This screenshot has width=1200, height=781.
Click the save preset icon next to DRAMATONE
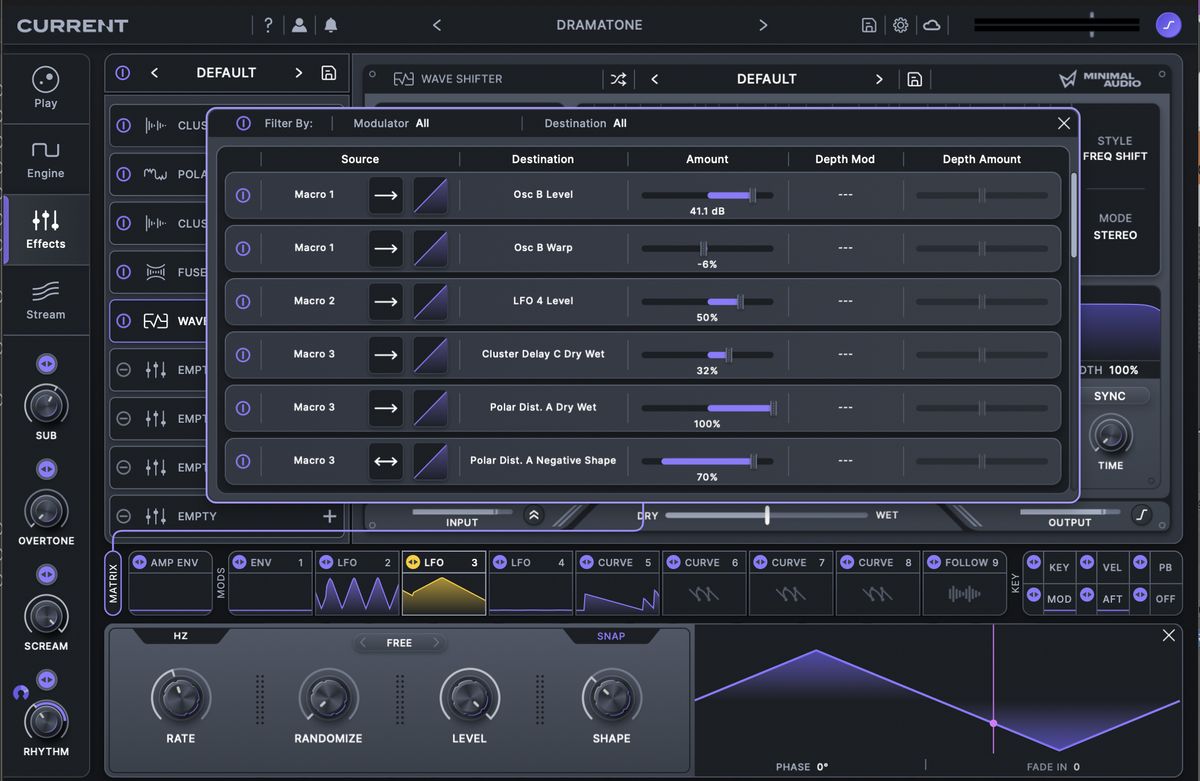(868, 24)
